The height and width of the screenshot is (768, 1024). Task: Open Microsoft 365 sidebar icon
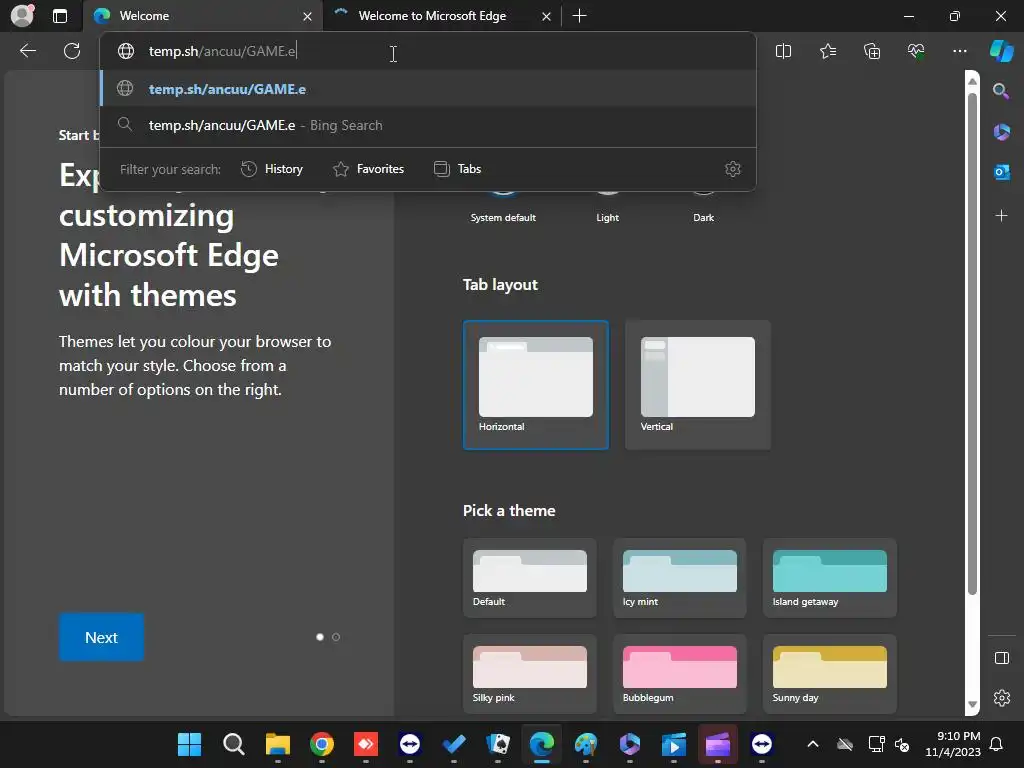pyautogui.click(x=1001, y=132)
